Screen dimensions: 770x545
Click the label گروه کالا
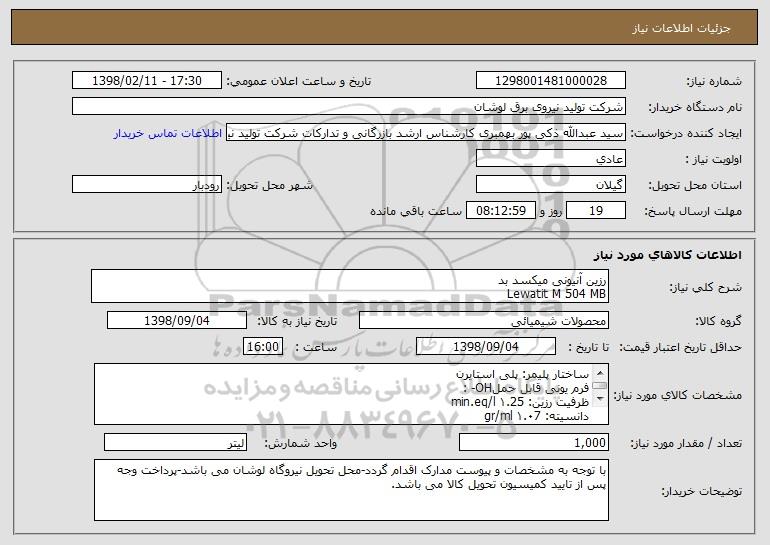[718, 321]
